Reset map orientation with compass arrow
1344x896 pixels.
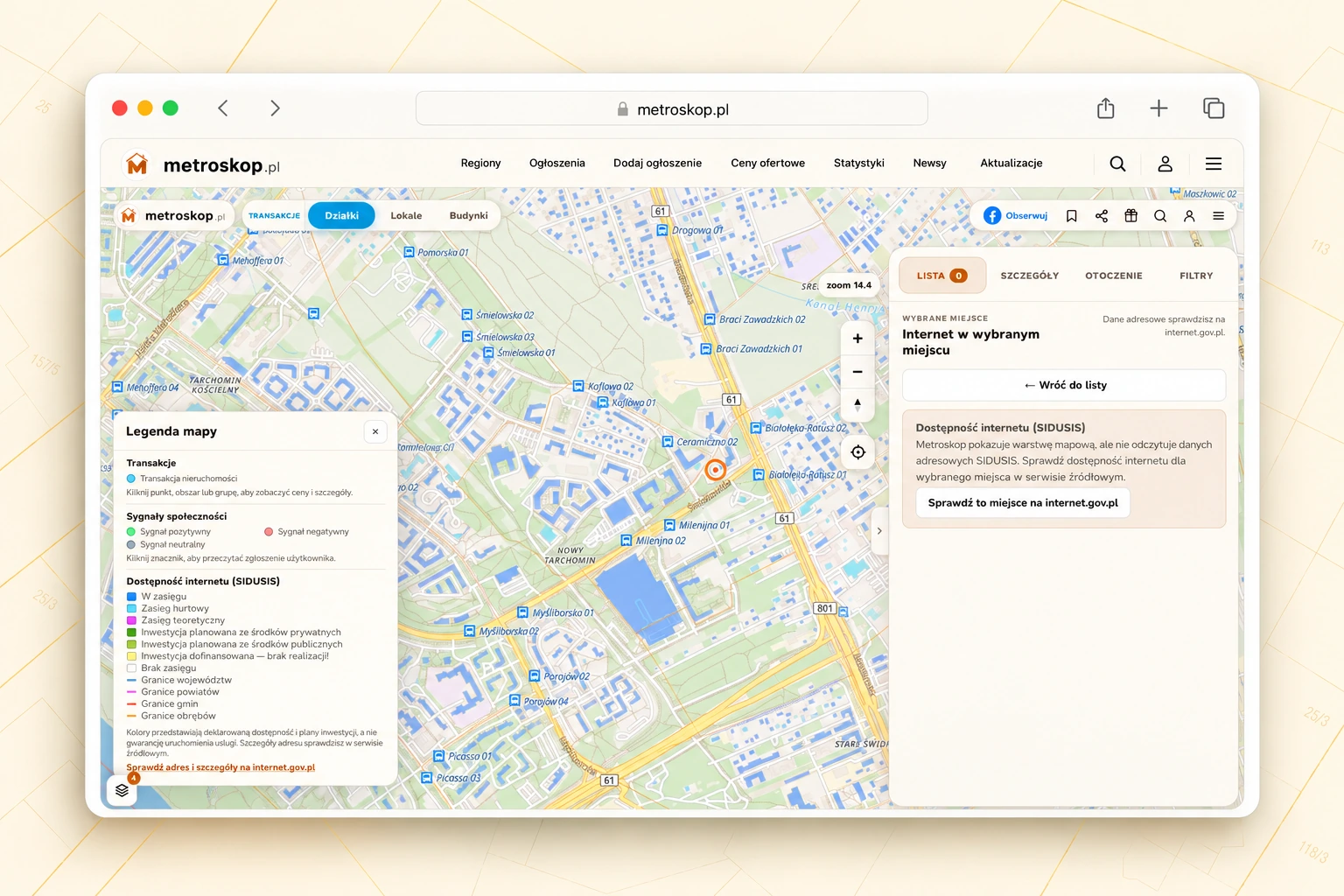click(x=857, y=404)
